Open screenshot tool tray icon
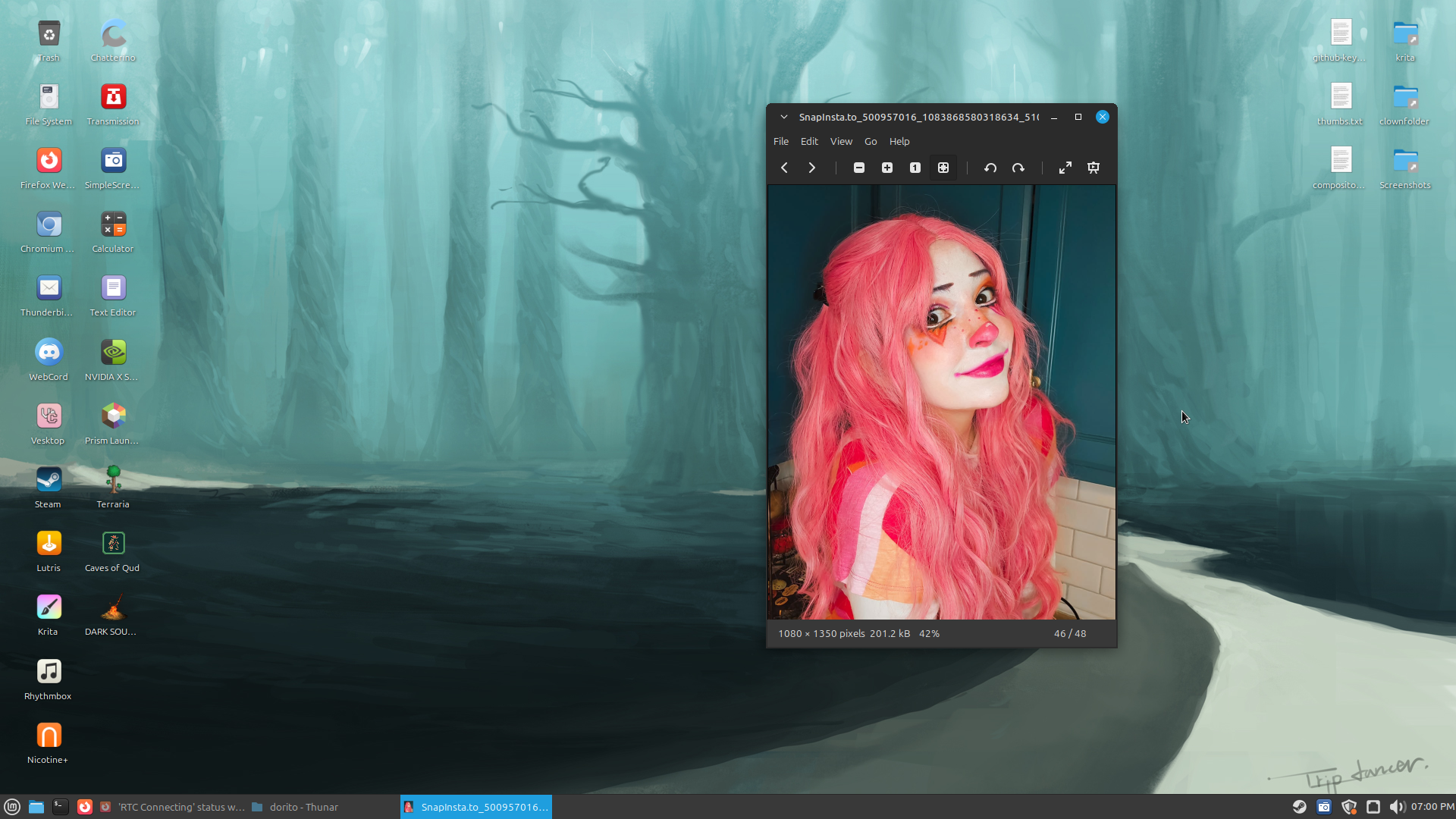 [x=1324, y=807]
